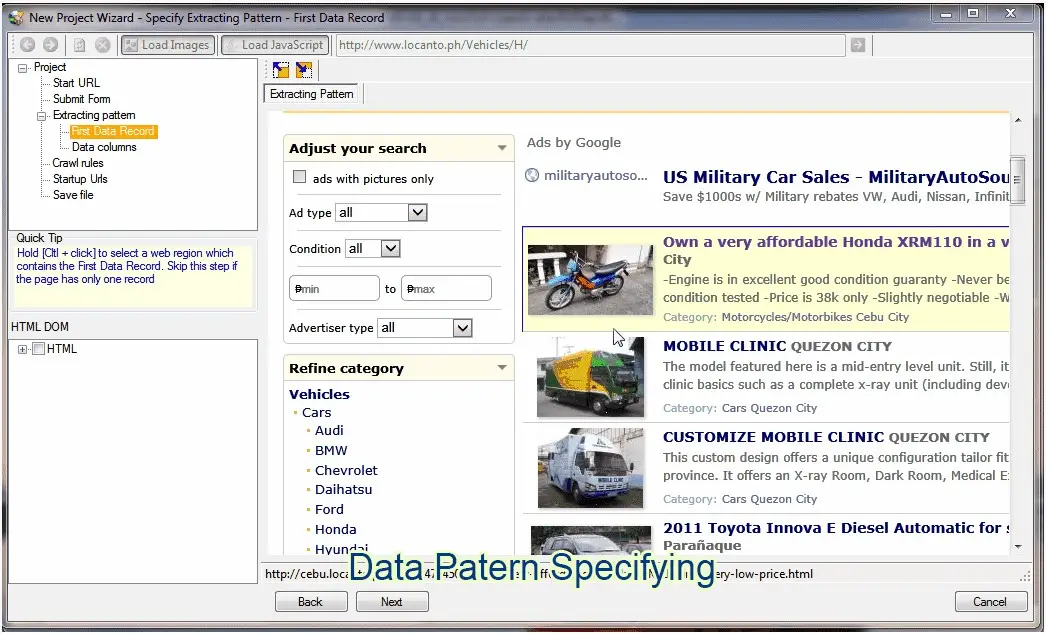This screenshot has height=634, width=1046.
Task: Click the 2011 Toyota Innova listing title
Action: 835,528
